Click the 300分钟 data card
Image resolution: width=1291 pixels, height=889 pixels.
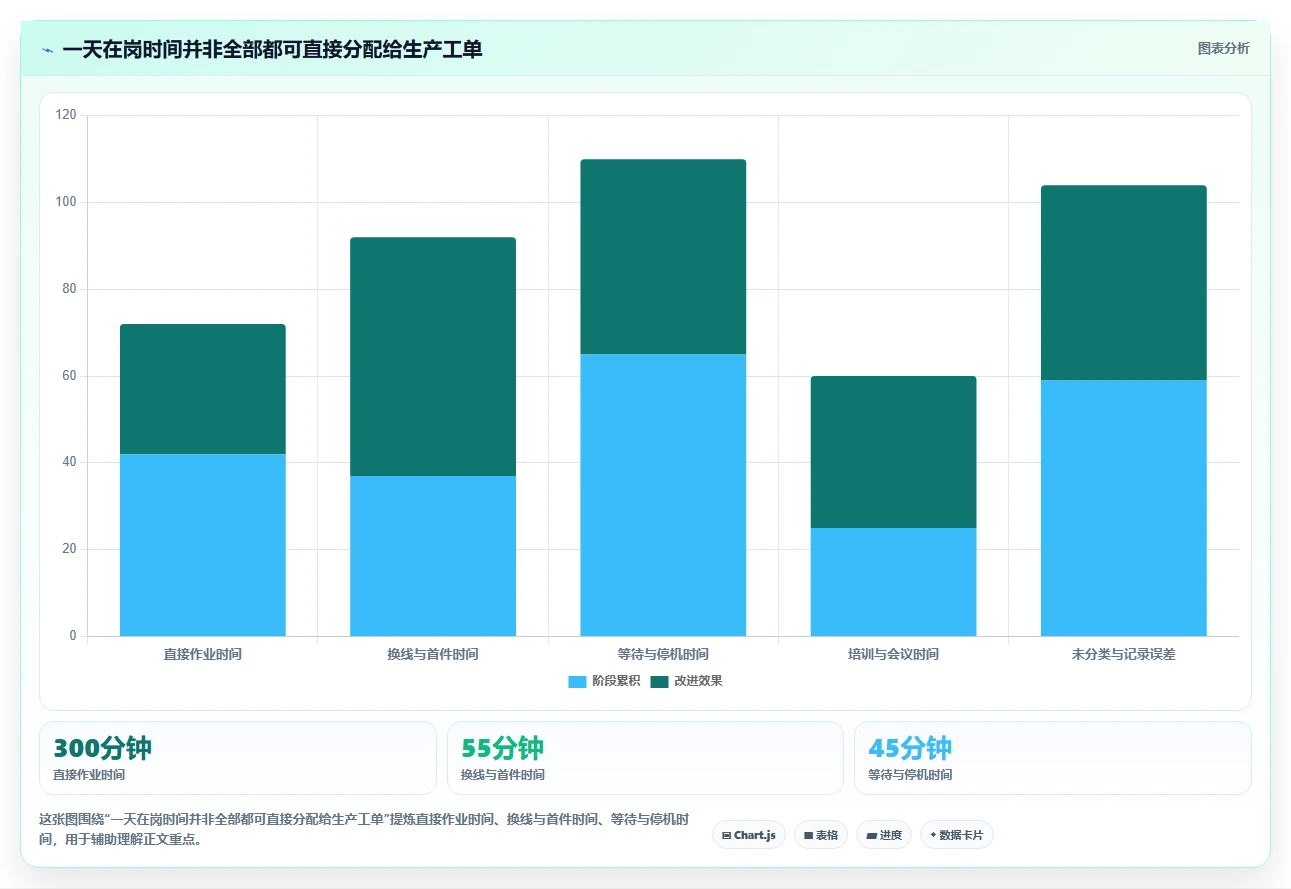pos(238,758)
